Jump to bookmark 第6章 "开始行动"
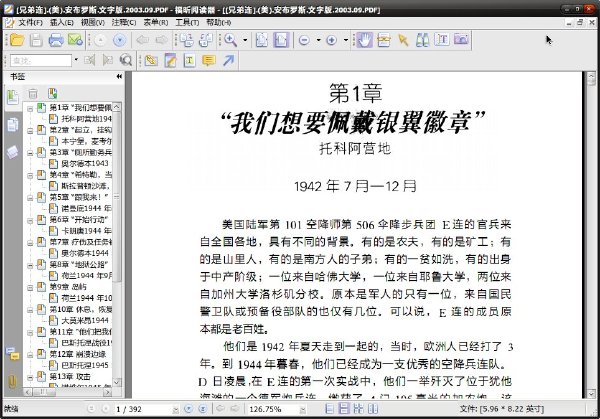This screenshot has width=600, height=419. tap(79, 220)
